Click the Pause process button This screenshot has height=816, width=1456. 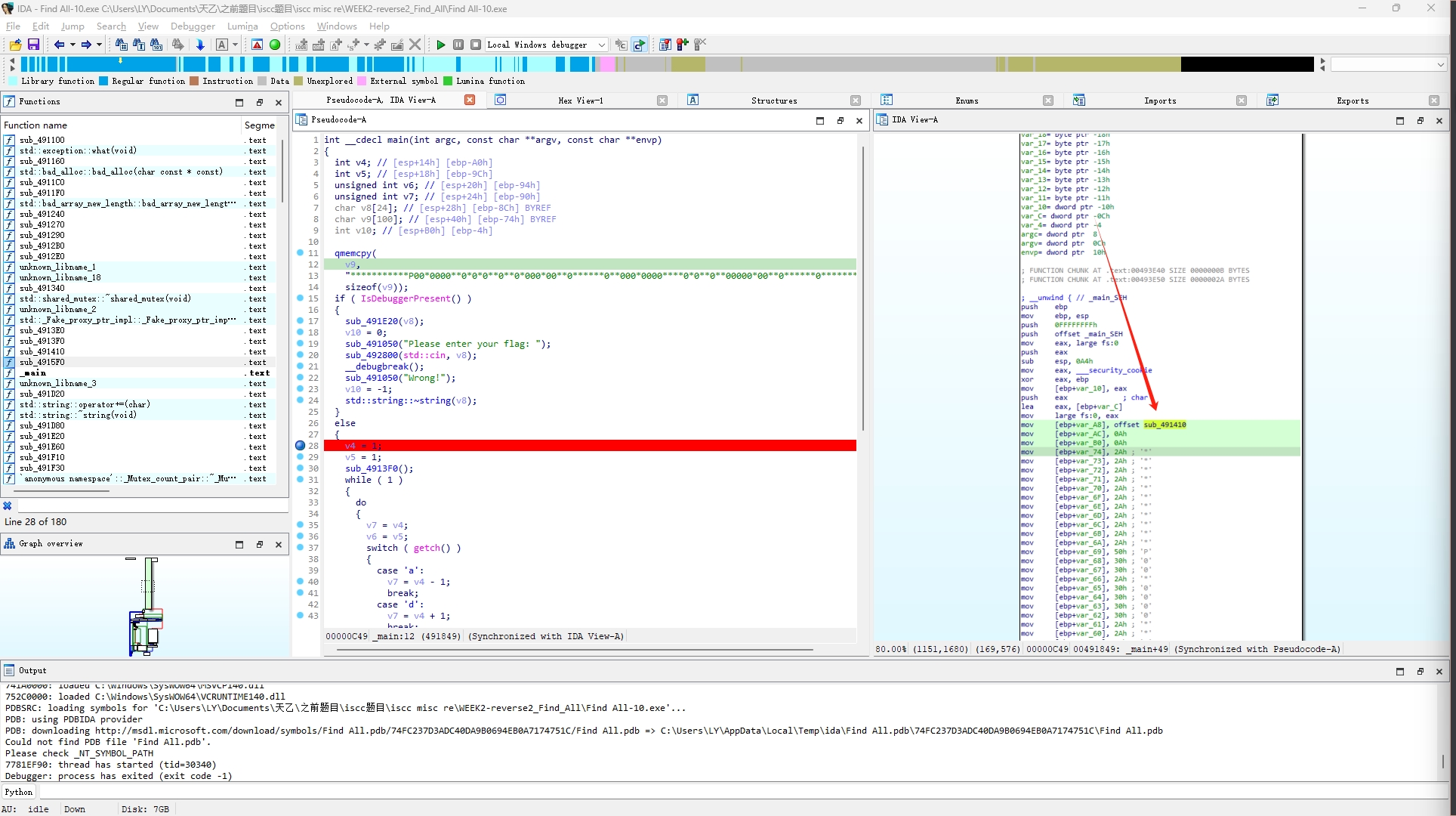tap(458, 45)
